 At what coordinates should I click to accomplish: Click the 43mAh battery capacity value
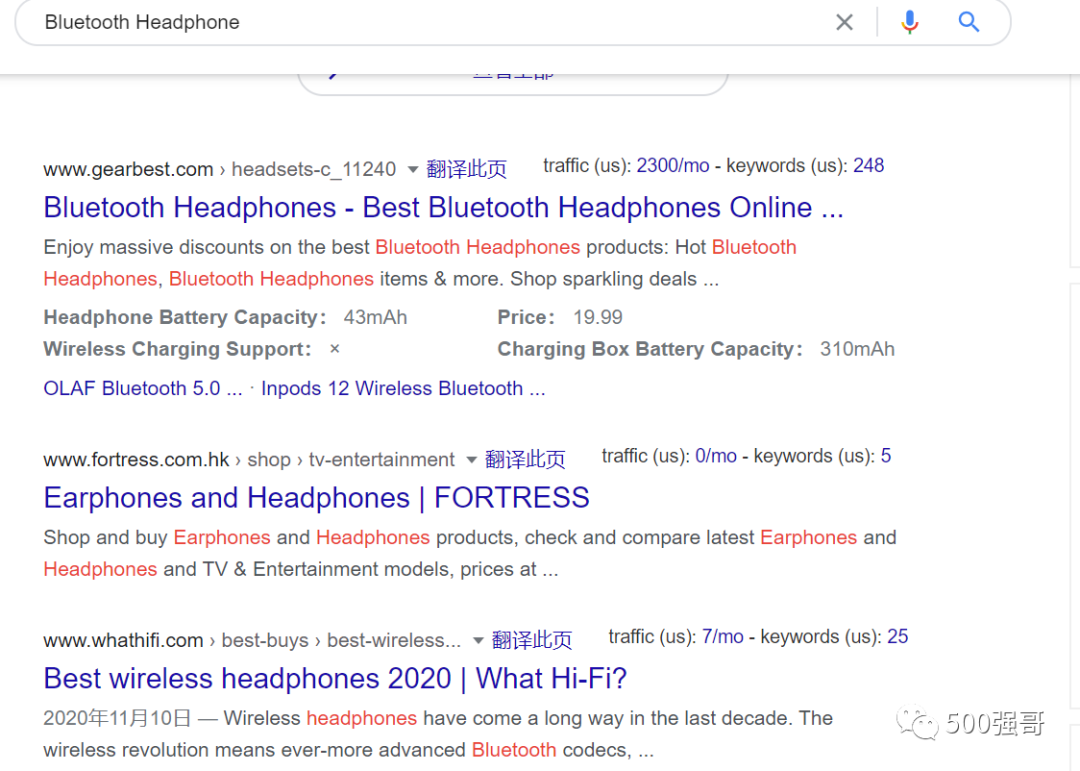[375, 317]
